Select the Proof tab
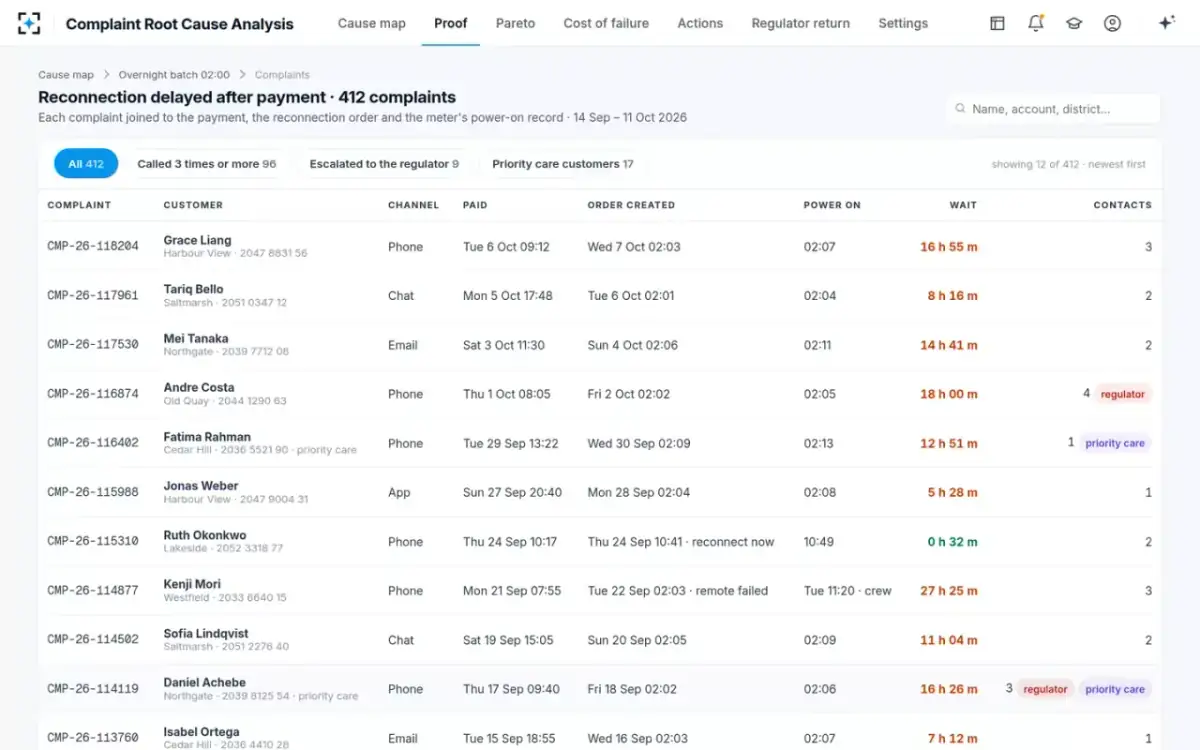 pos(450,23)
